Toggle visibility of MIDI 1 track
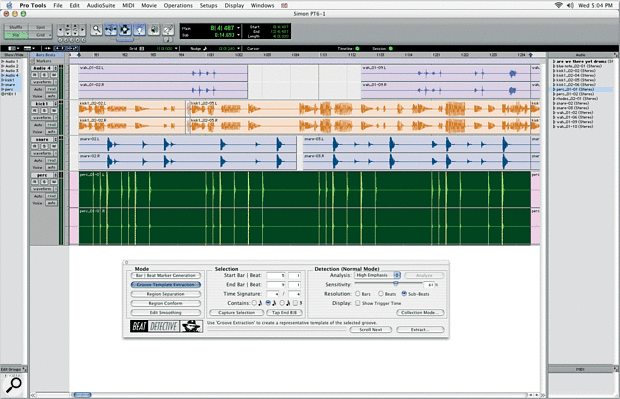620x399 pixels. click(x=9, y=94)
